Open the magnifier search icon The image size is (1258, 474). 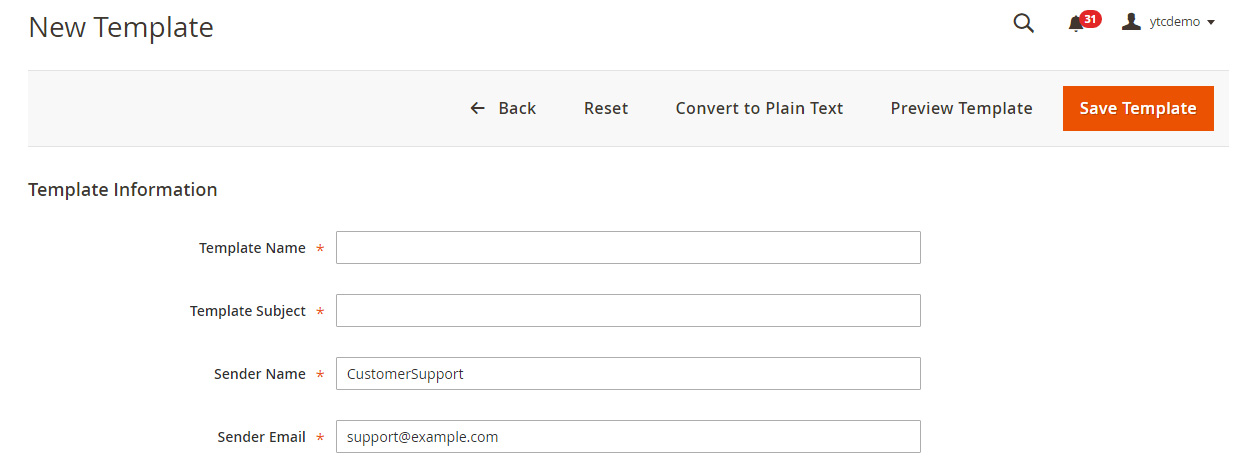pos(1023,23)
